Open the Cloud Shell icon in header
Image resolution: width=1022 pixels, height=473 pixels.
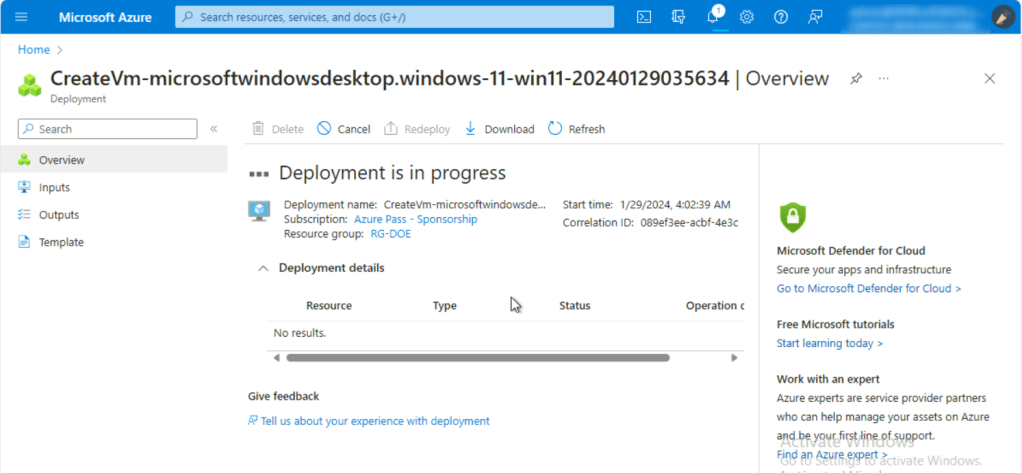(x=645, y=17)
